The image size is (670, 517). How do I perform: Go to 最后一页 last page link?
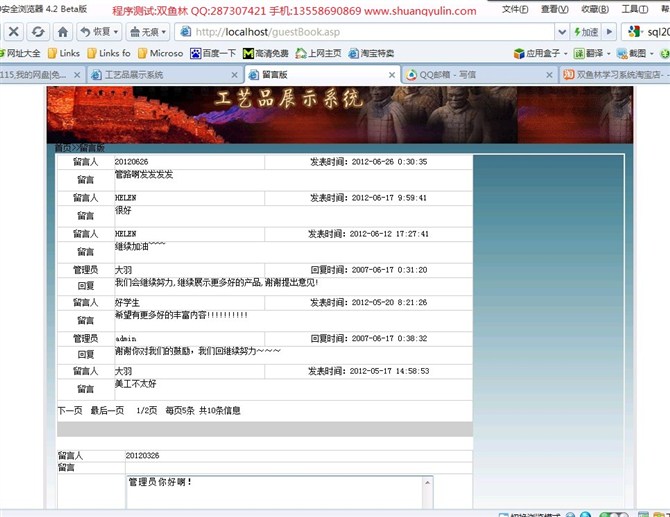click(x=107, y=411)
